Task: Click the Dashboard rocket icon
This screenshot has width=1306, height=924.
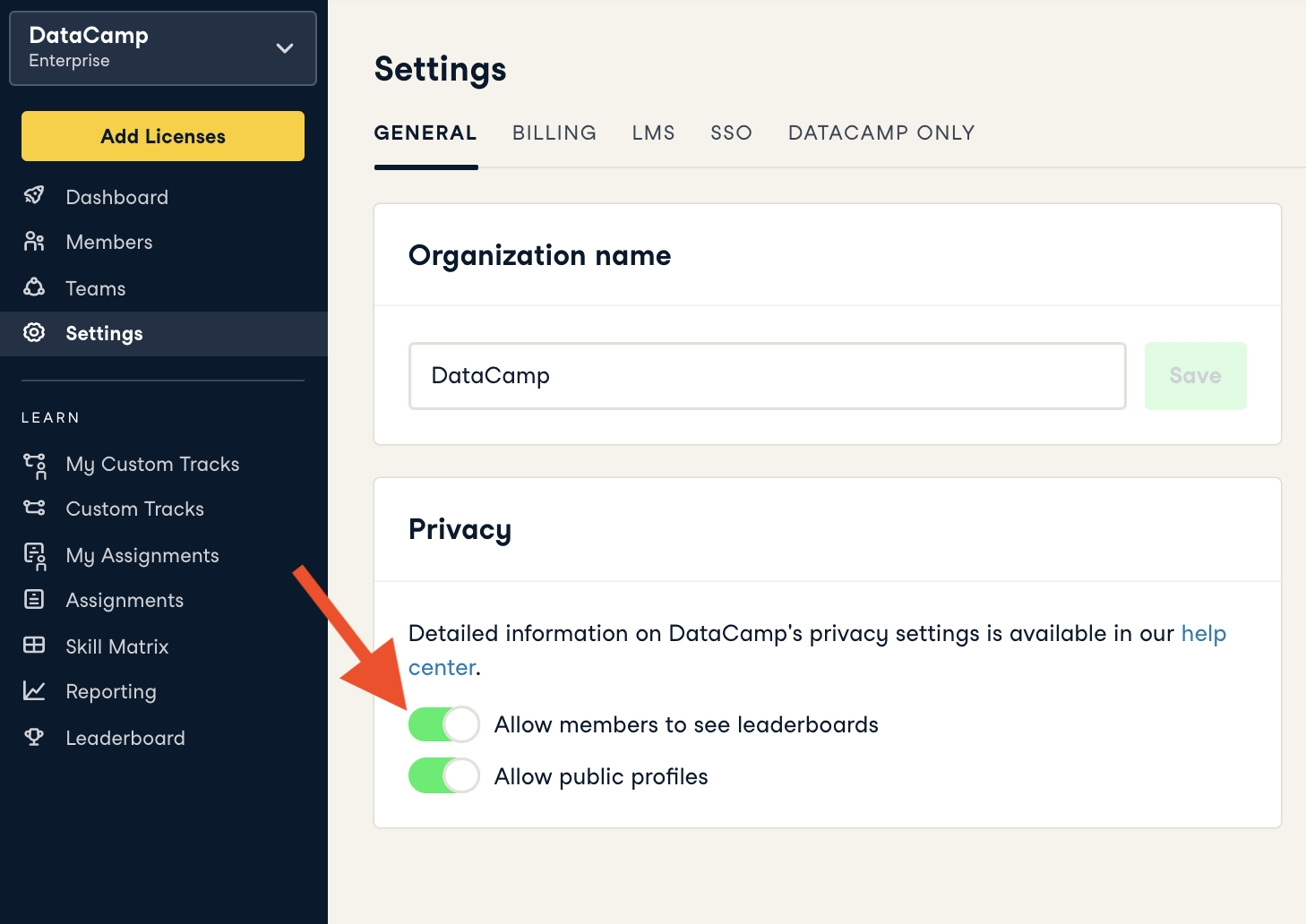Action: point(34,196)
